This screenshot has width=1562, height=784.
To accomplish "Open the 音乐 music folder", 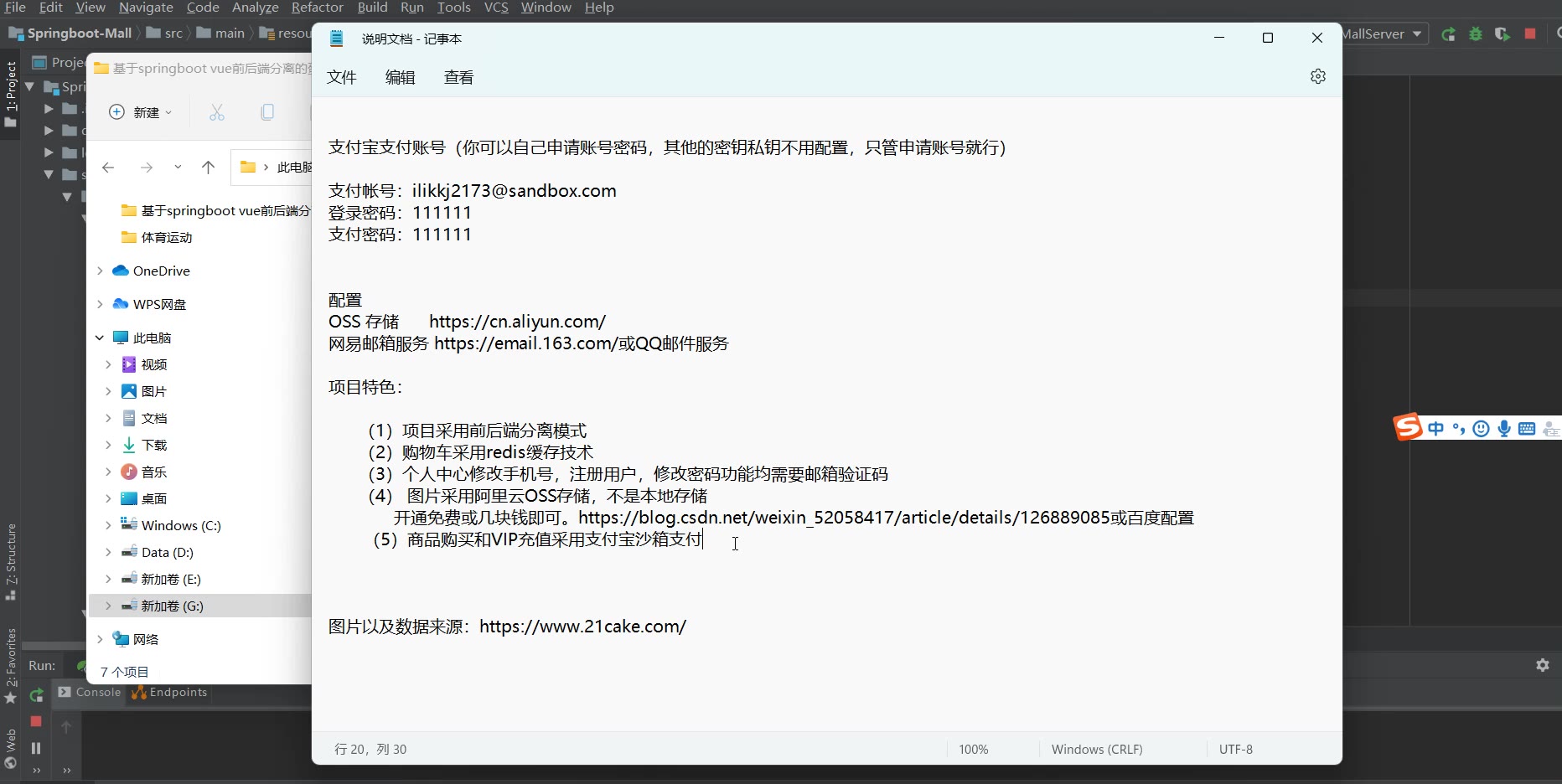I will pos(154,472).
